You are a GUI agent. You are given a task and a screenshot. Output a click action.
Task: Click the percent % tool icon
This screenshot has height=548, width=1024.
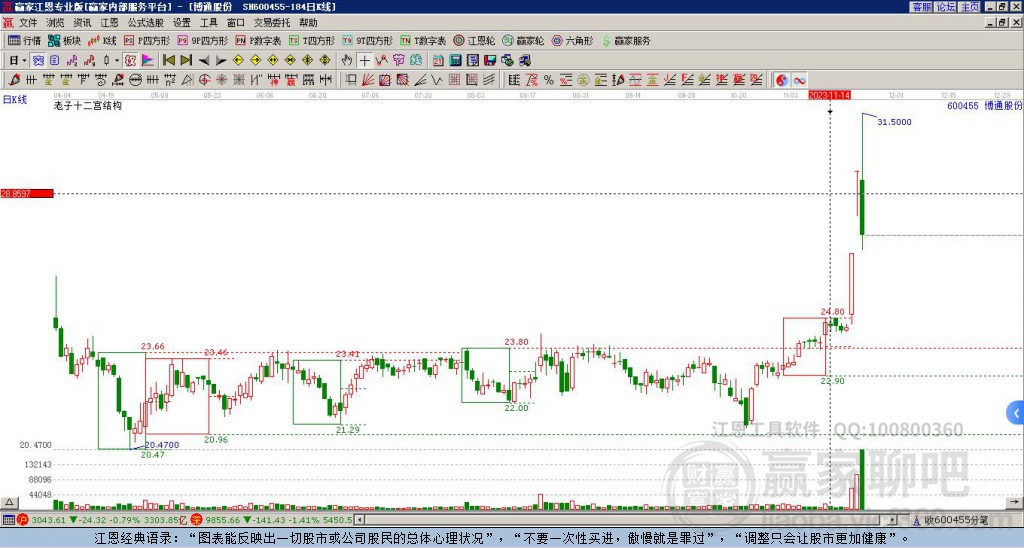549,80
